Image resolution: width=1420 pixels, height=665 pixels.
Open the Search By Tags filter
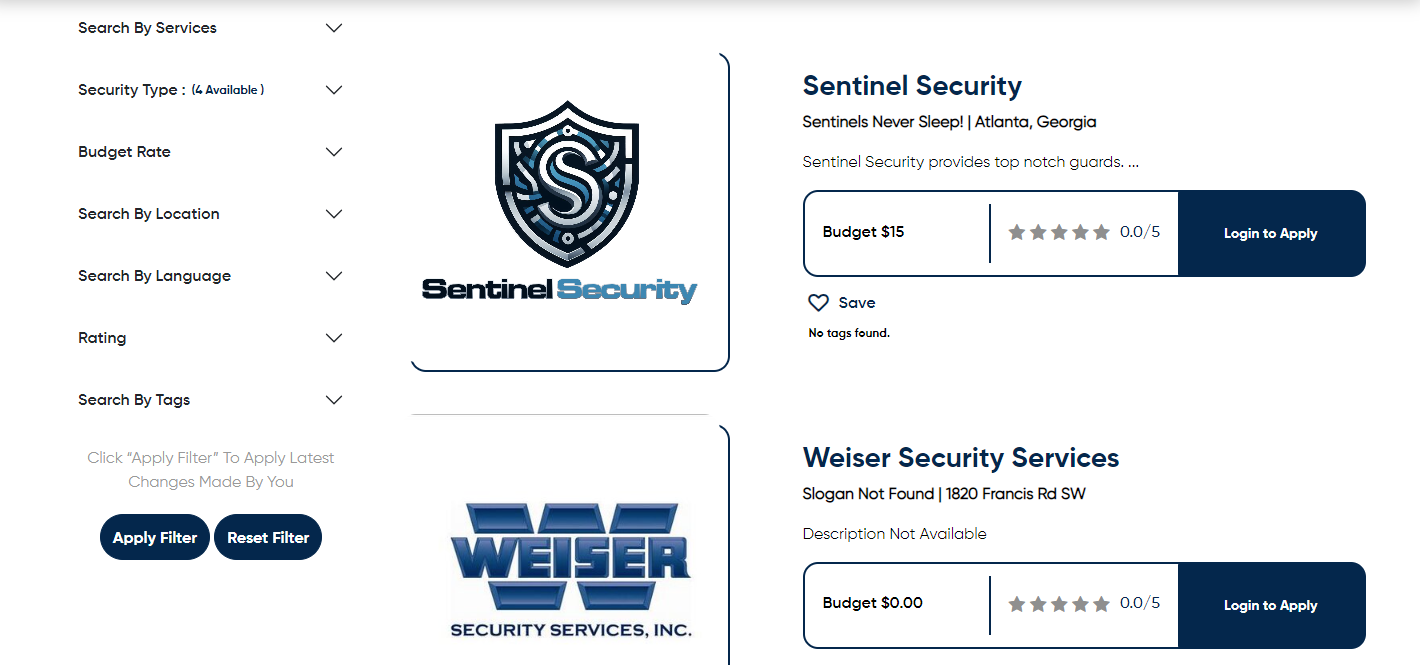click(334, 400)
